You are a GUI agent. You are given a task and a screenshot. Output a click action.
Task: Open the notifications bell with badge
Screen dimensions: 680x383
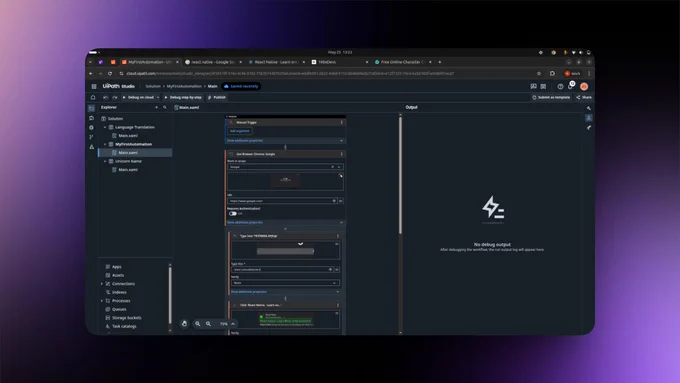pyautogui.click(x=571, y=85)
